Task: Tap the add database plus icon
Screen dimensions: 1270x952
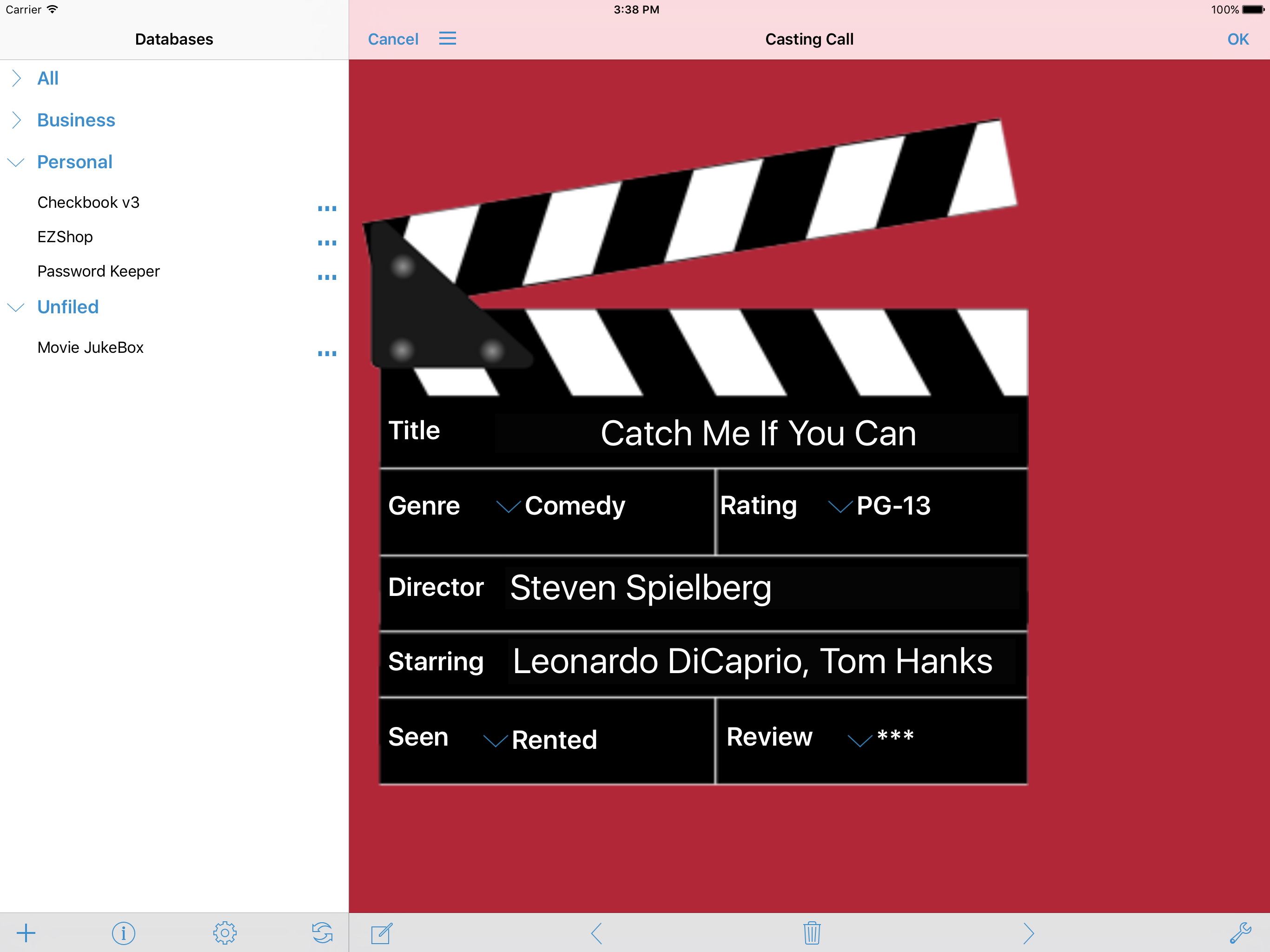Action: pyautogui.click(x=26, y=933)
